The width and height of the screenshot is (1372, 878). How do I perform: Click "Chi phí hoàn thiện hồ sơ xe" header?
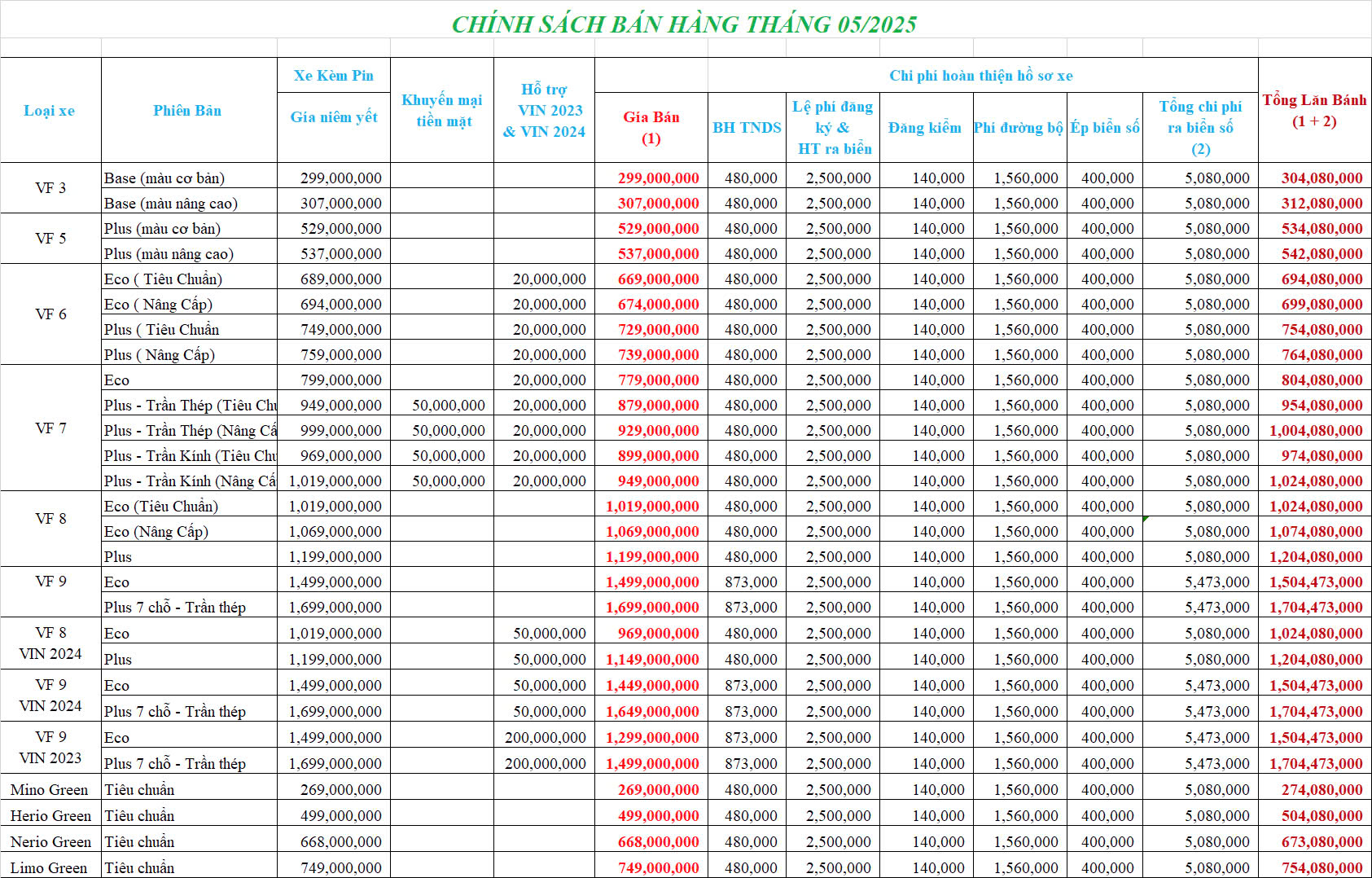981,76
